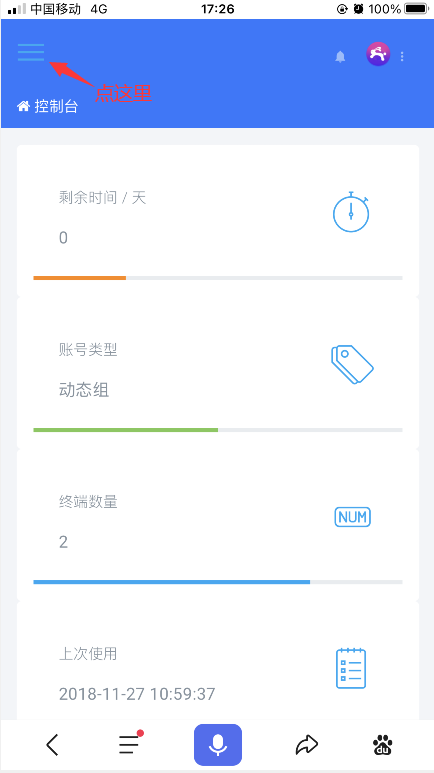Screen dimensions: 434x773
Task: Tap the microphone voice search button
Action: pyautogui.click(x=217, y=744)
